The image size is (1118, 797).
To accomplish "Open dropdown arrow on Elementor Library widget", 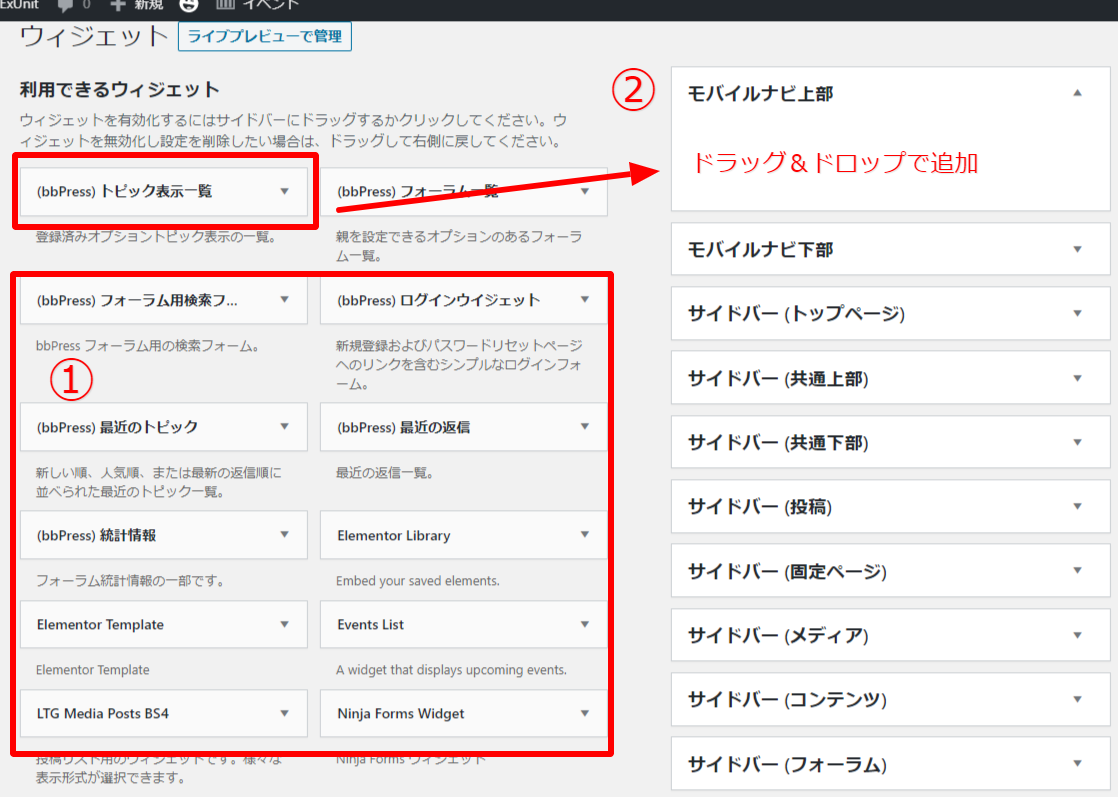I will pos(585,535).
